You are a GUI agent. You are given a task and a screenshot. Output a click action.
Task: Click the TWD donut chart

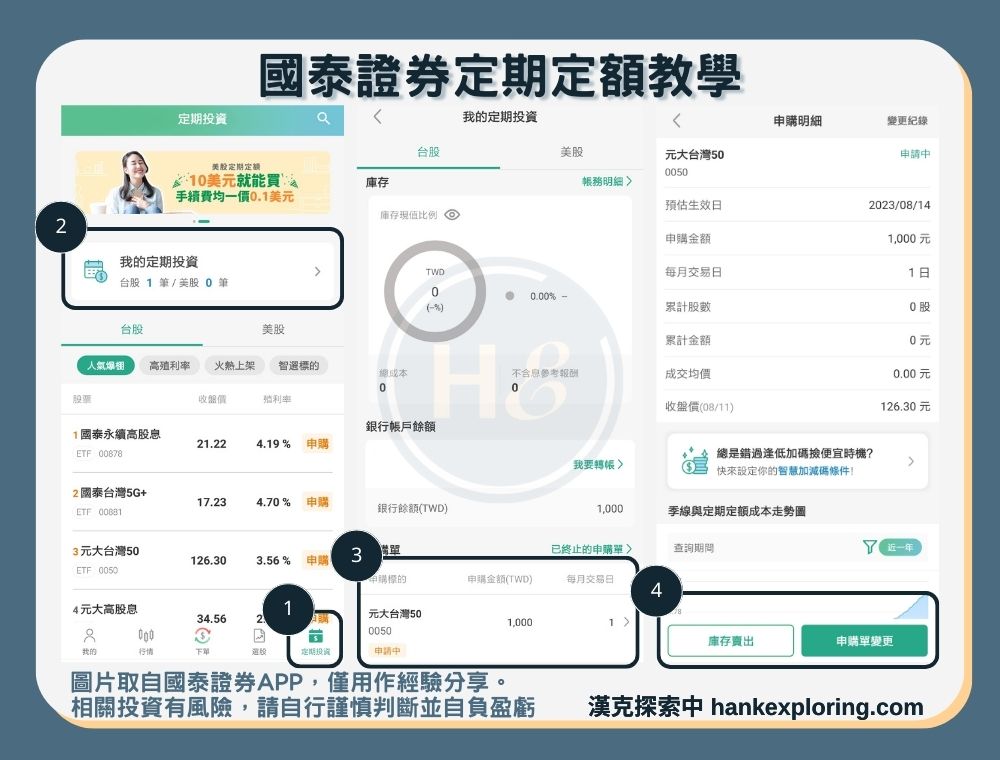(x=435, y=291)
